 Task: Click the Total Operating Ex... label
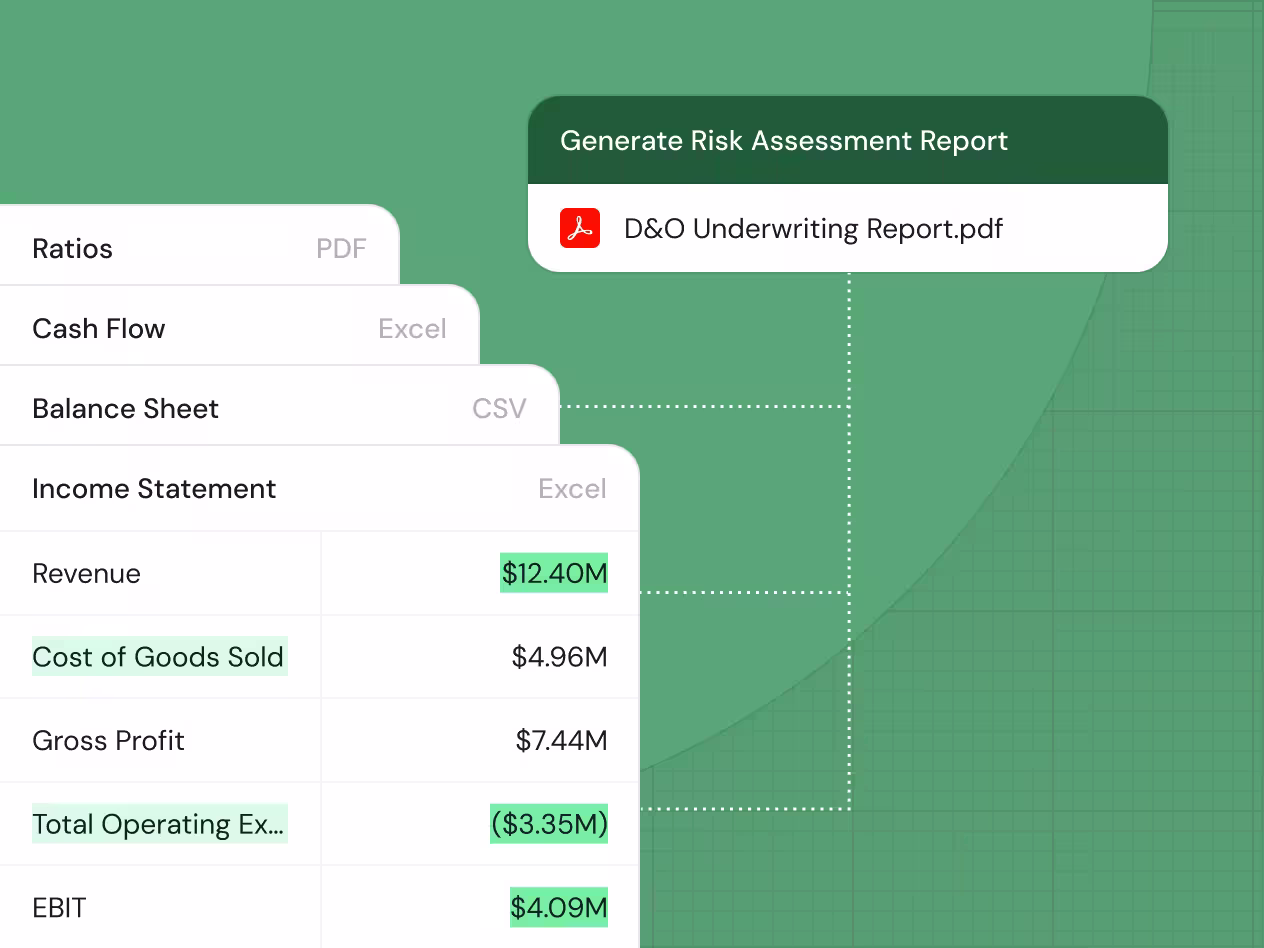tap(159, 823)
